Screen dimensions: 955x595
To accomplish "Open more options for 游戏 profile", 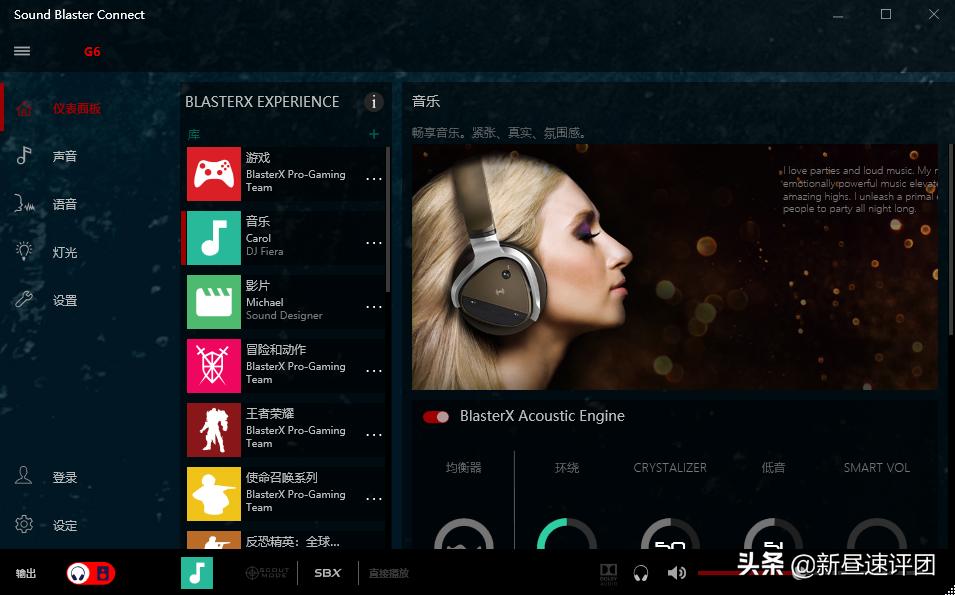I will tap(374, 179).
